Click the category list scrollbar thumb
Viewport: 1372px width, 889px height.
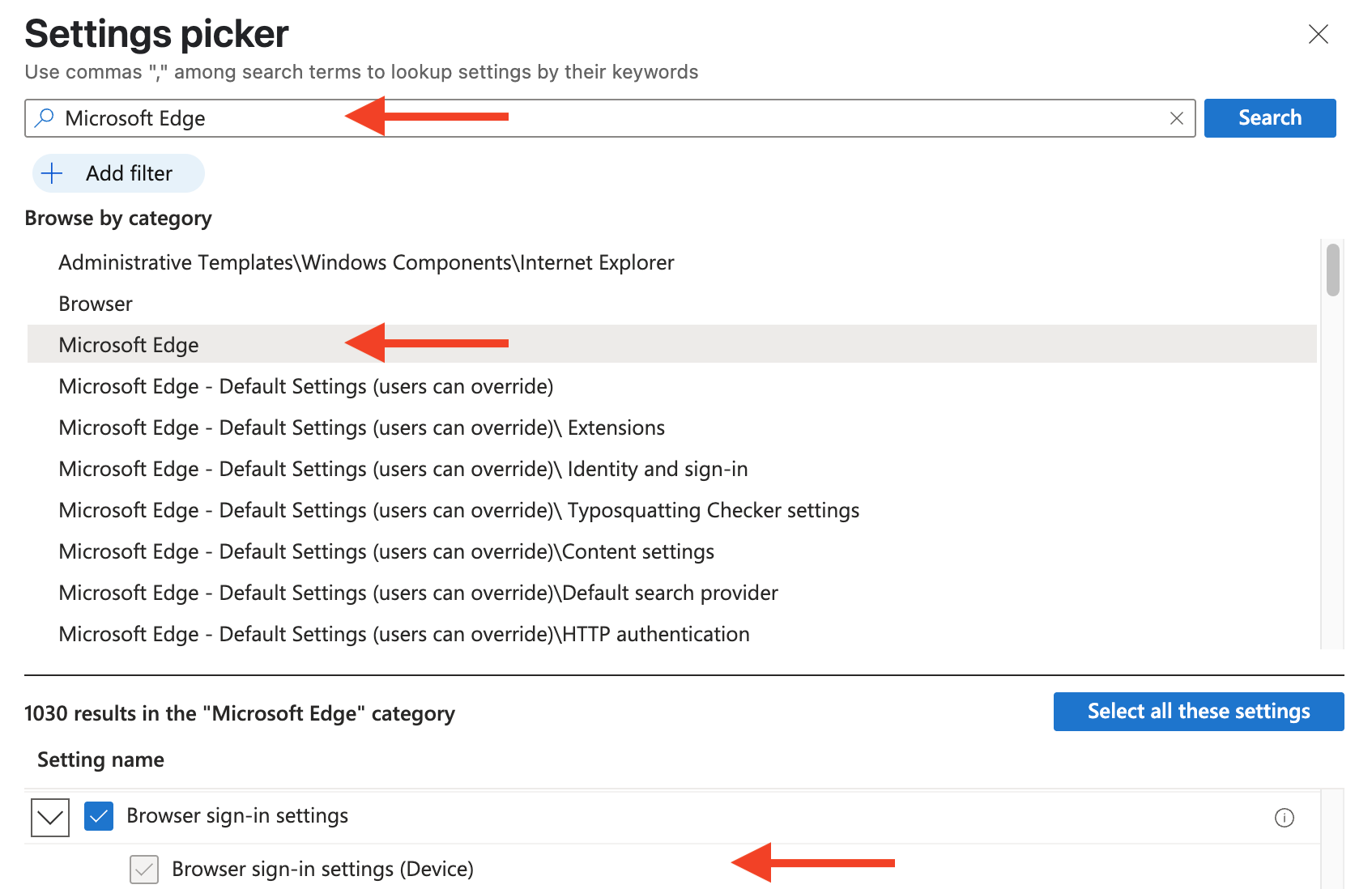tap(1332, 270)
